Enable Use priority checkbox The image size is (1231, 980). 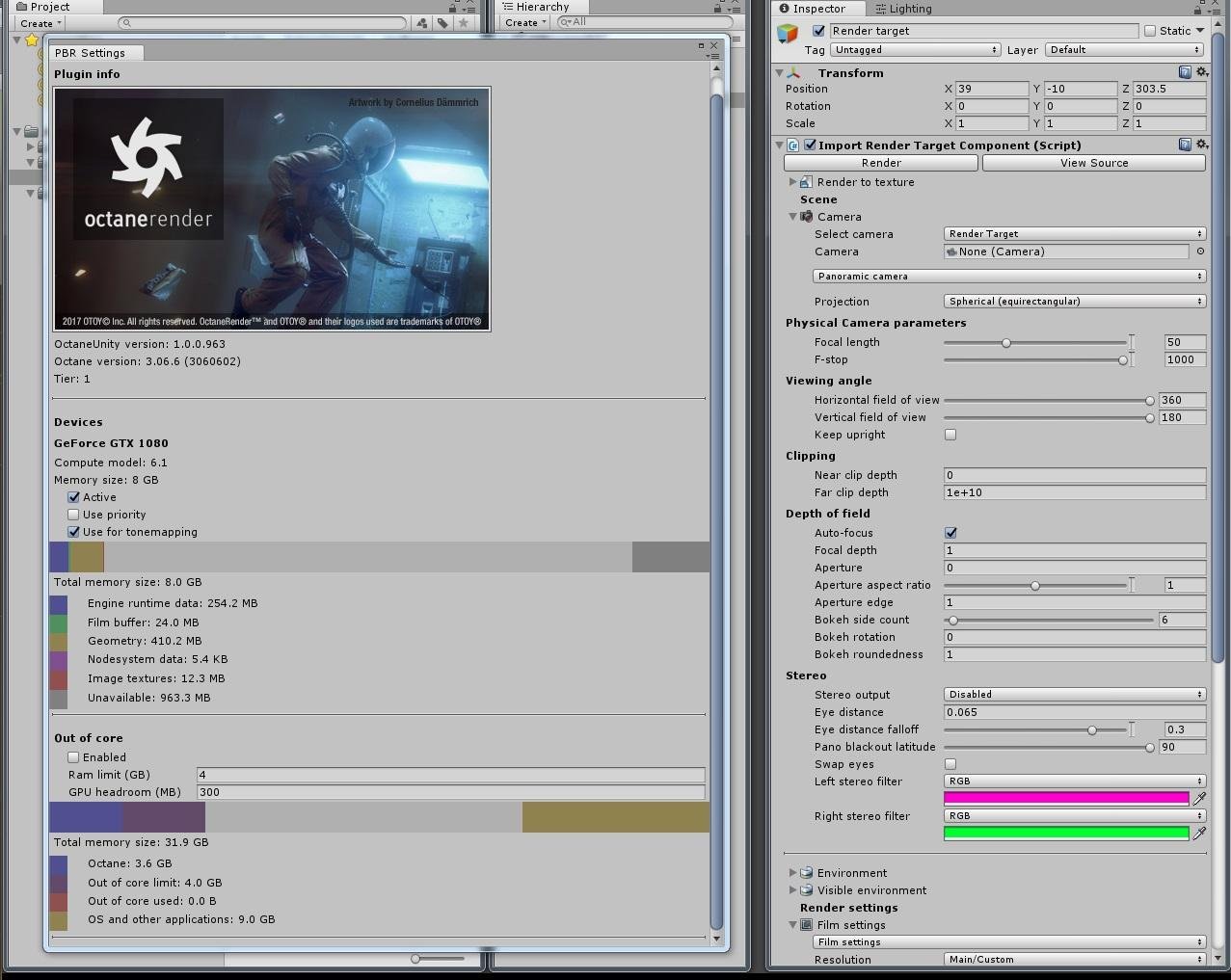point(73,515)
